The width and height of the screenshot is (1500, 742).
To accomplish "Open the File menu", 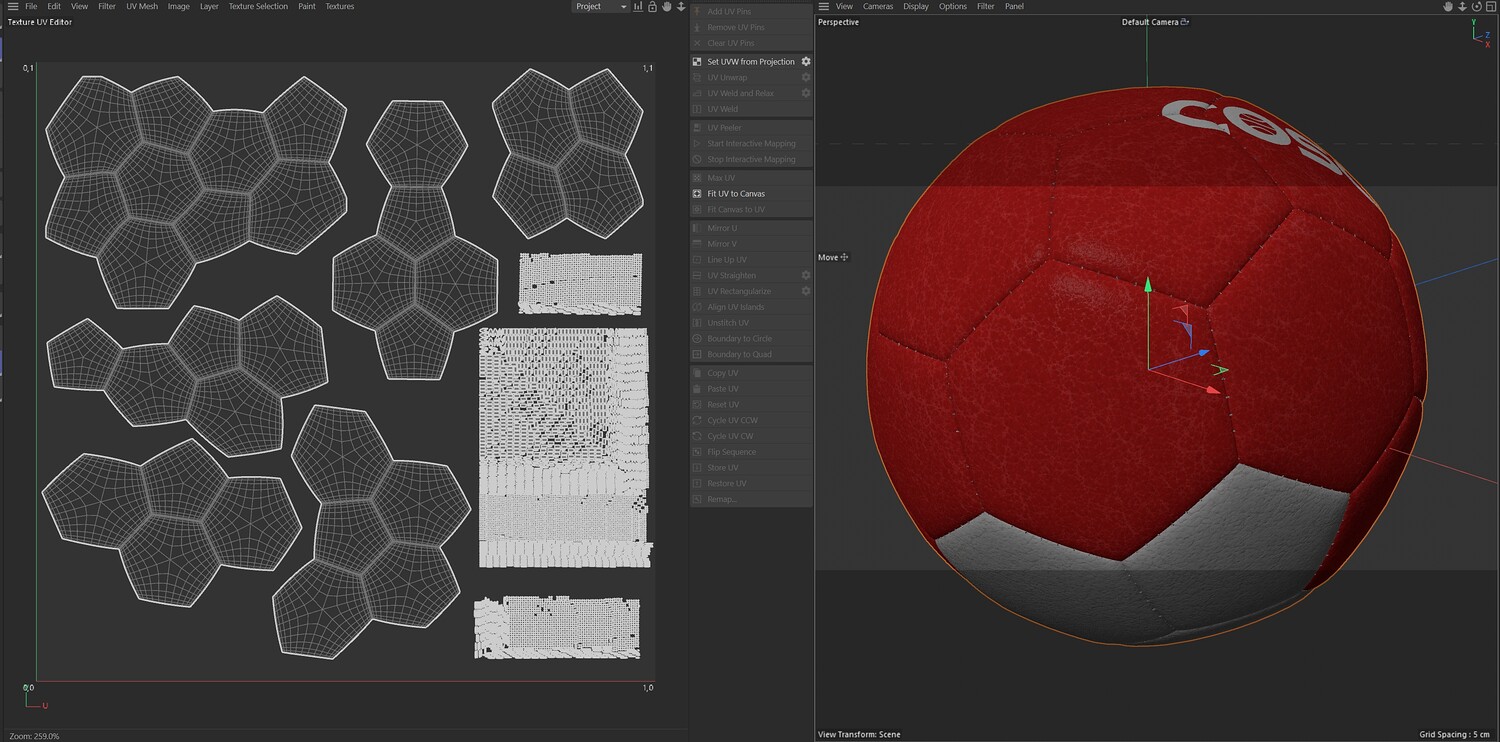I will point(31,6).
